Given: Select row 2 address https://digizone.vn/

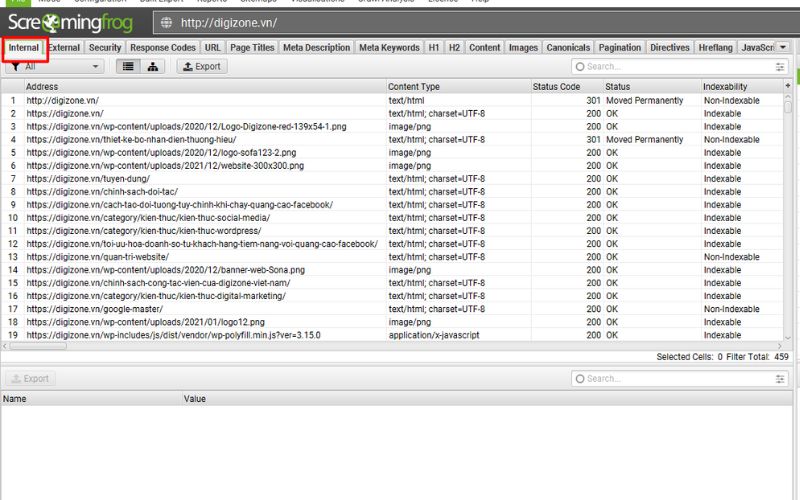Looking at the screenshot, I should tap(65, 113).
